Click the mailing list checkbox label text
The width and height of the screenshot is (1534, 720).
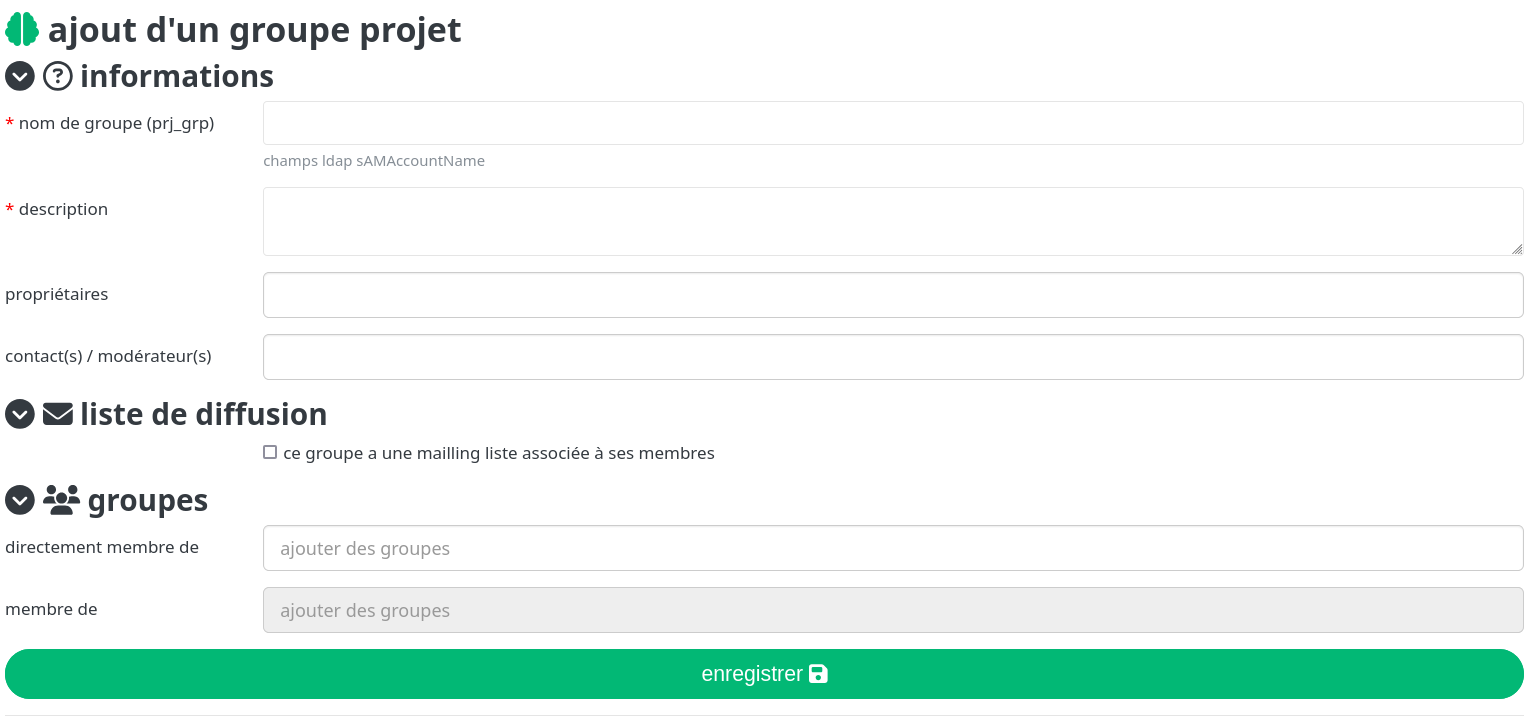(498, 453)
